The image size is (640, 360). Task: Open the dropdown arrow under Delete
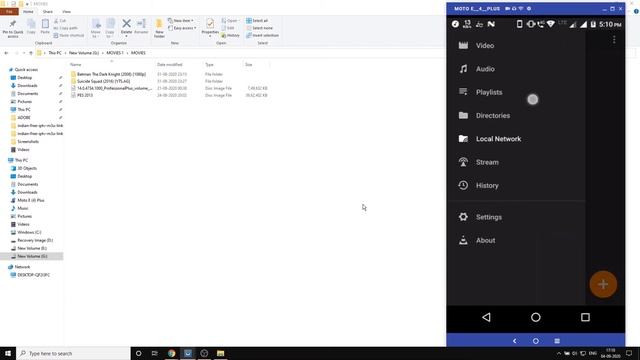127,36
